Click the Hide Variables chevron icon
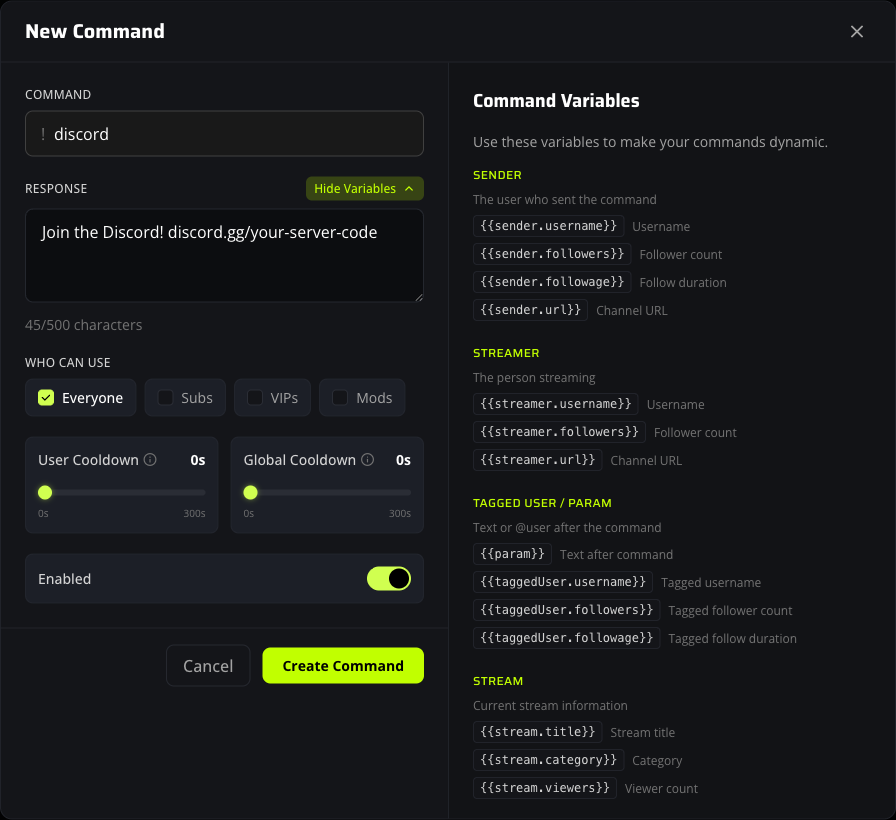 point(409,189)
